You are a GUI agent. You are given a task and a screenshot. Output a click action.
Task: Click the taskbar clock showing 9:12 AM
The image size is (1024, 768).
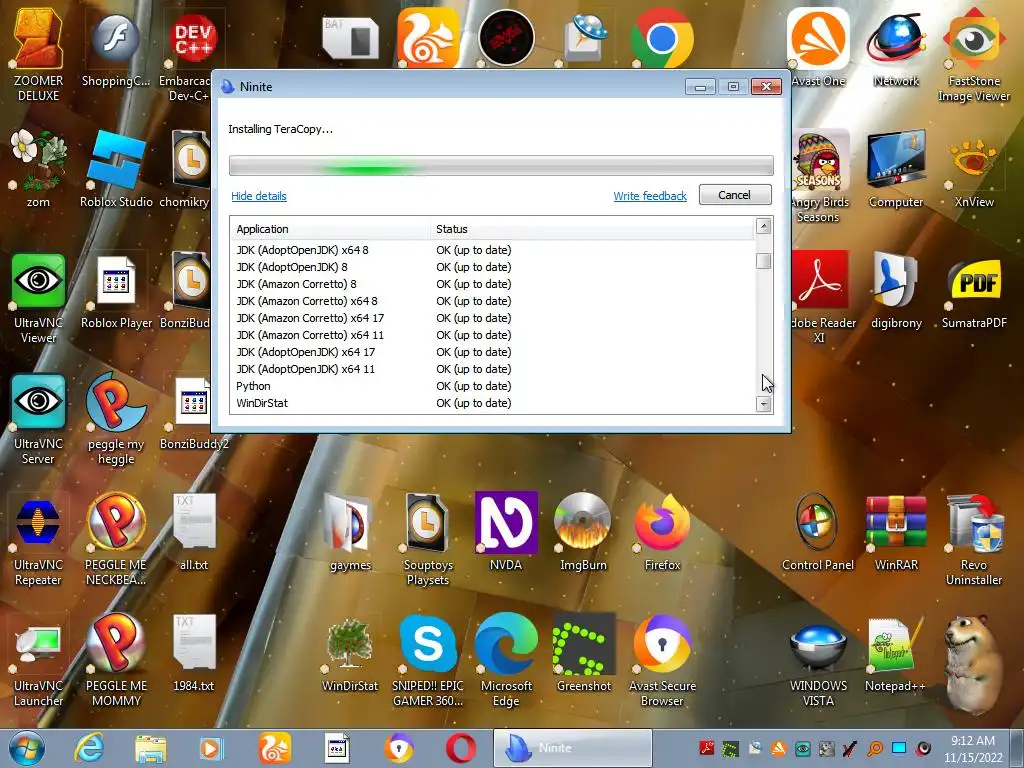(973, 748)
